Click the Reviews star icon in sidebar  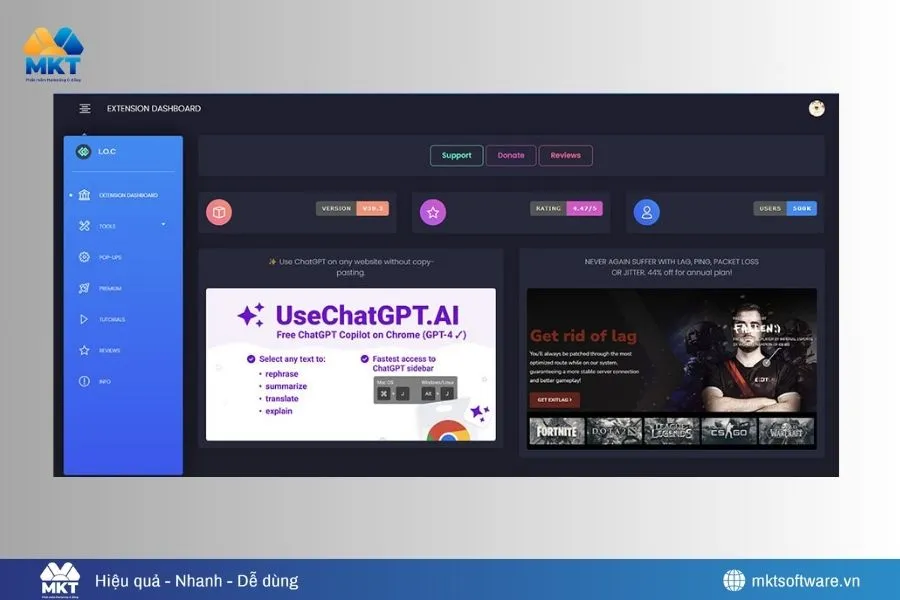[x=84, y=350]
